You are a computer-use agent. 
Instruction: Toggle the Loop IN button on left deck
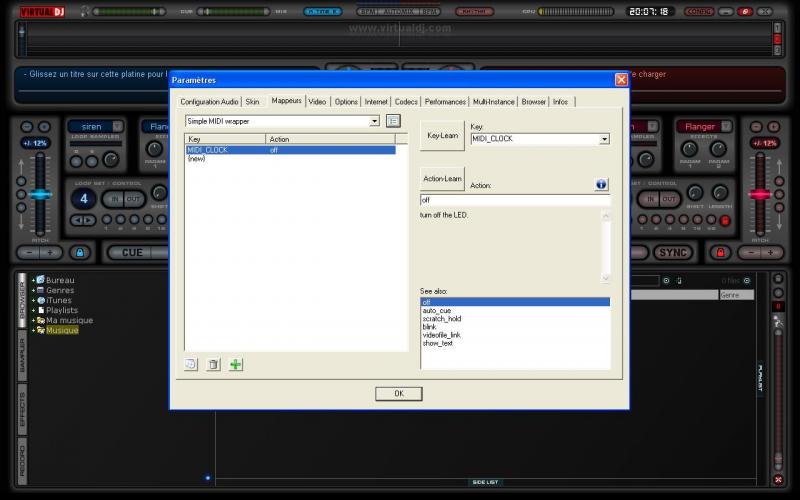coord(114,198)
